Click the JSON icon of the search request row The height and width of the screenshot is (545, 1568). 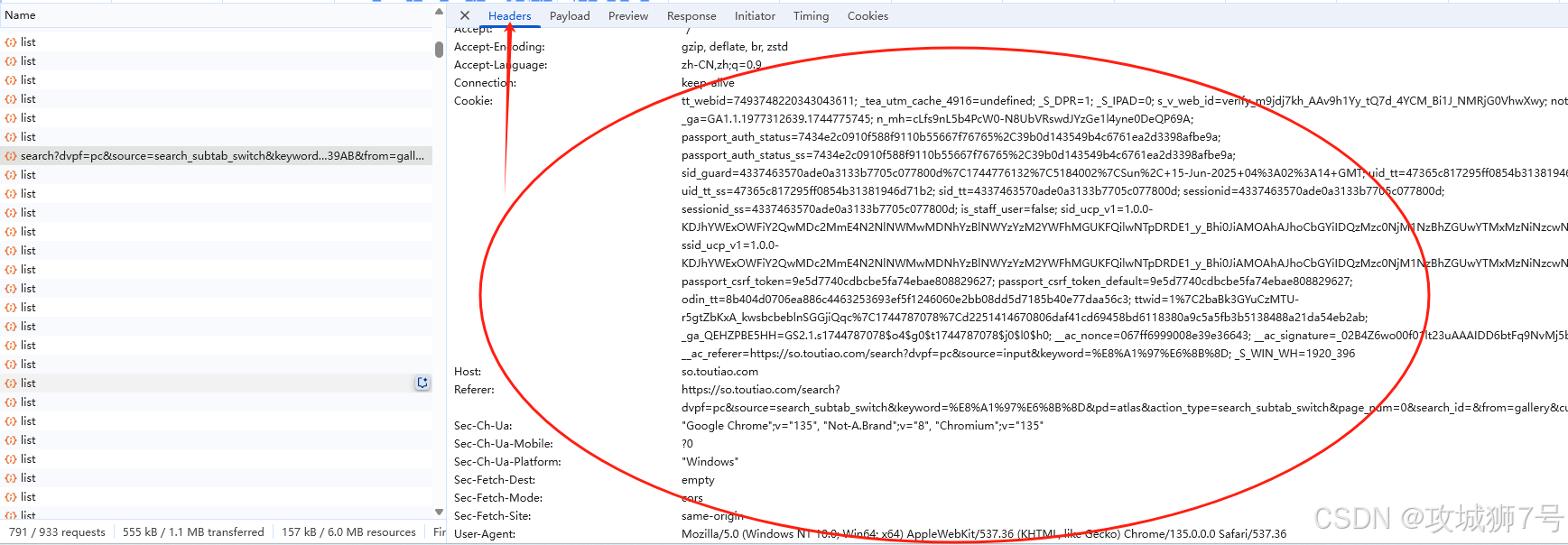pos(11,155)
